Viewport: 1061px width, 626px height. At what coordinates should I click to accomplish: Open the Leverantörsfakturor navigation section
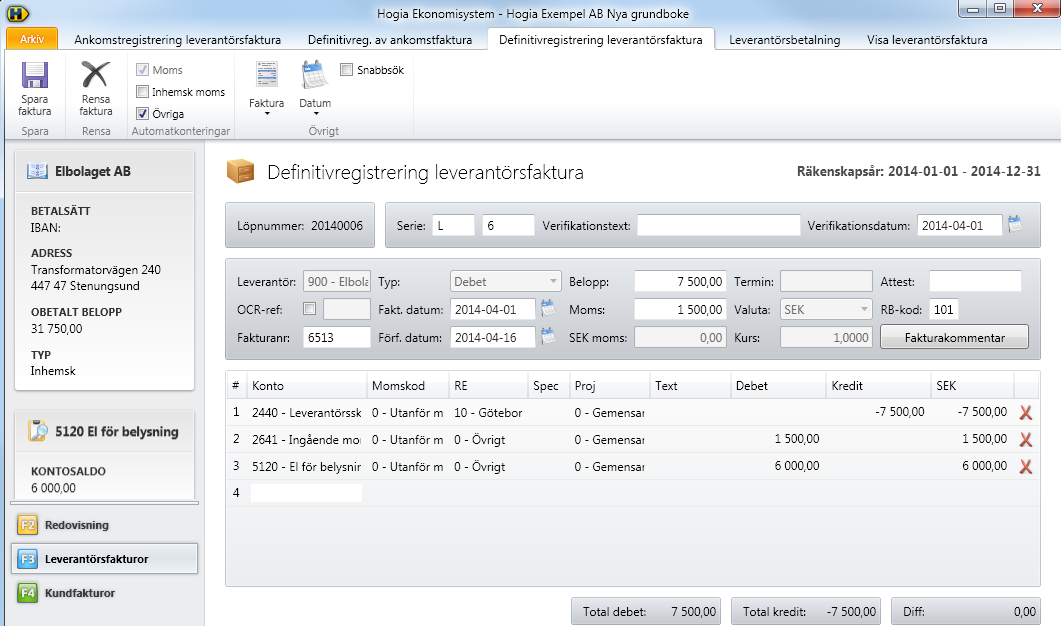pyautogui.click(x=104, y=559)
